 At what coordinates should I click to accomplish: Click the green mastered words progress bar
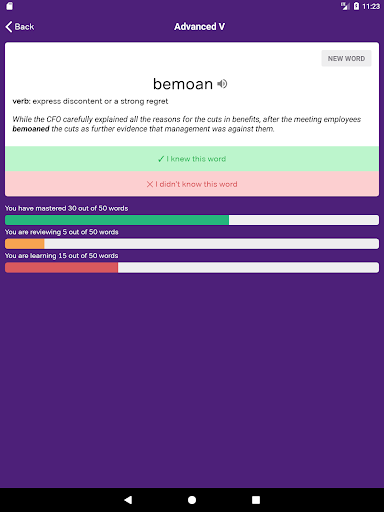coord(192,220)
